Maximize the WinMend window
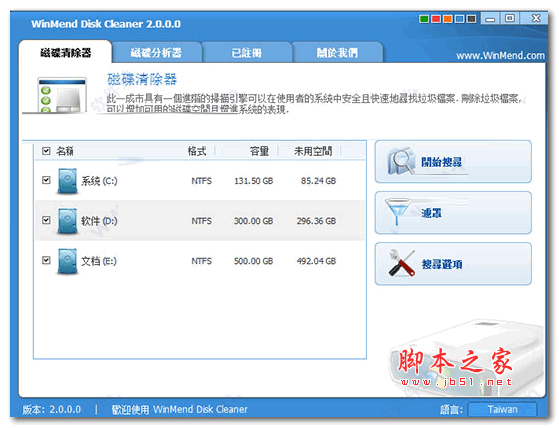Image resolution: width=559 pixels, height=428 pixels. click(510, 18)
